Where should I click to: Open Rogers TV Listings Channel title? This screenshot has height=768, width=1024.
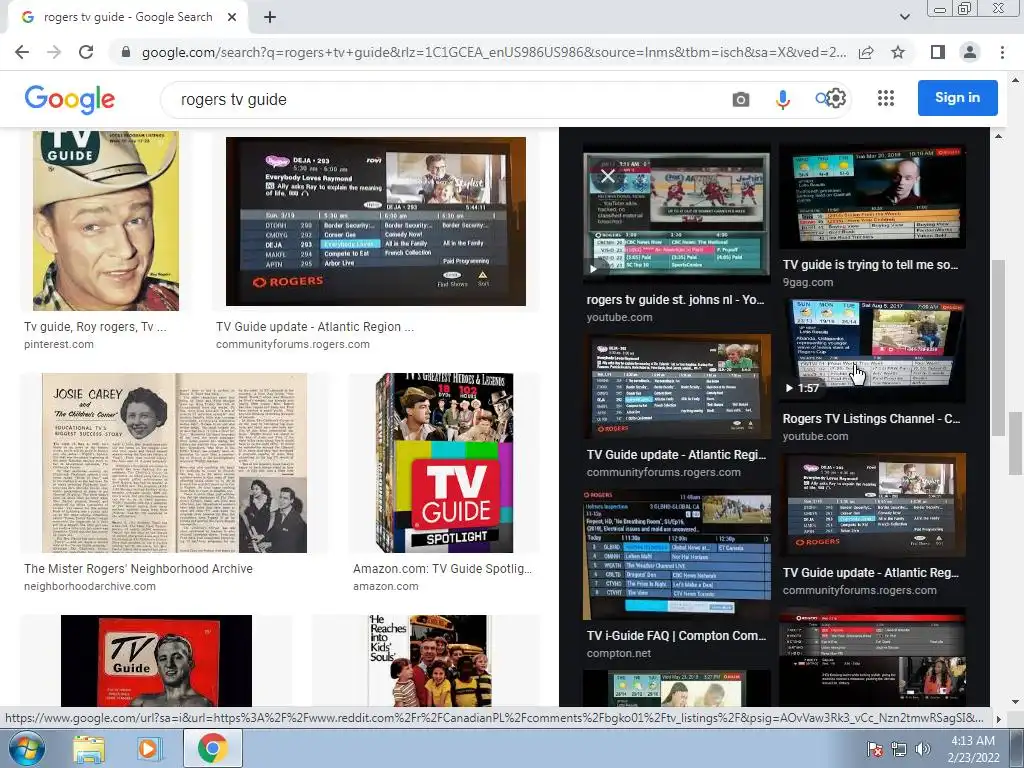coord(871,419)
